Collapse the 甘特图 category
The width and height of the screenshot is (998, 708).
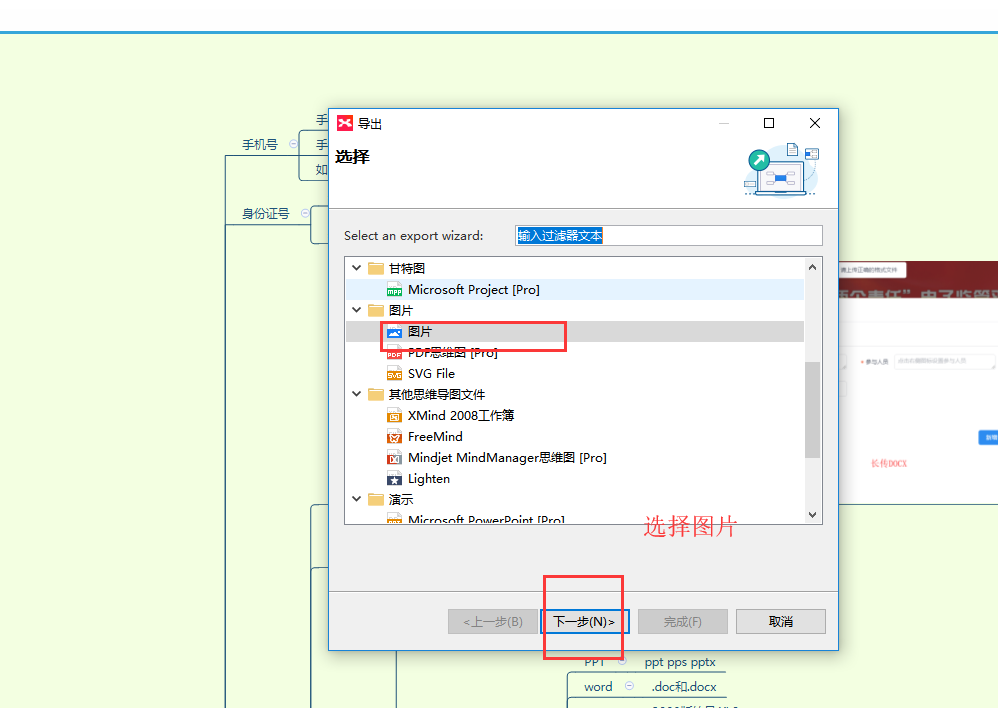(356, 268)
